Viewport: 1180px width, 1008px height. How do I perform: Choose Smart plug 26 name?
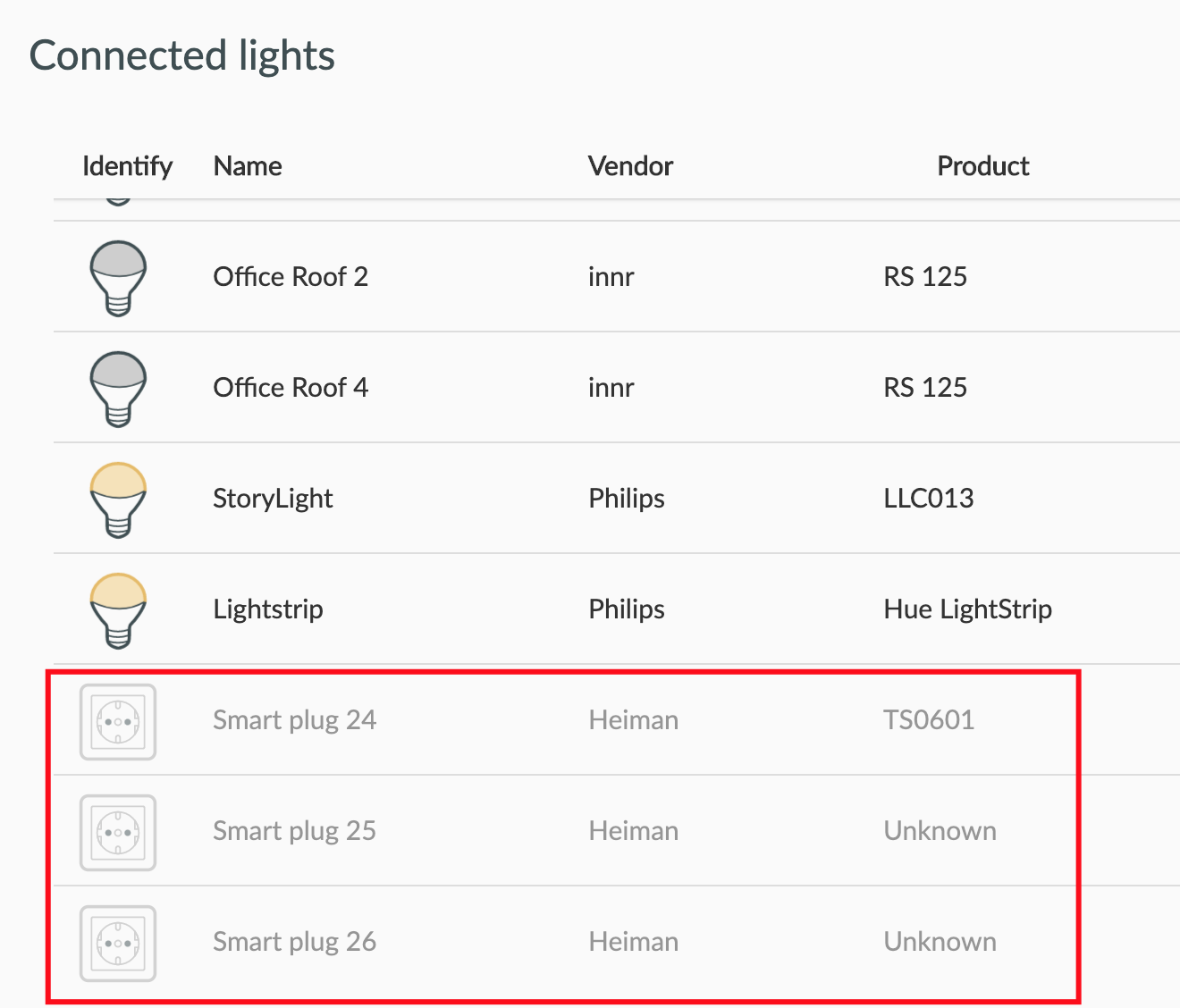tap(294, 942)
